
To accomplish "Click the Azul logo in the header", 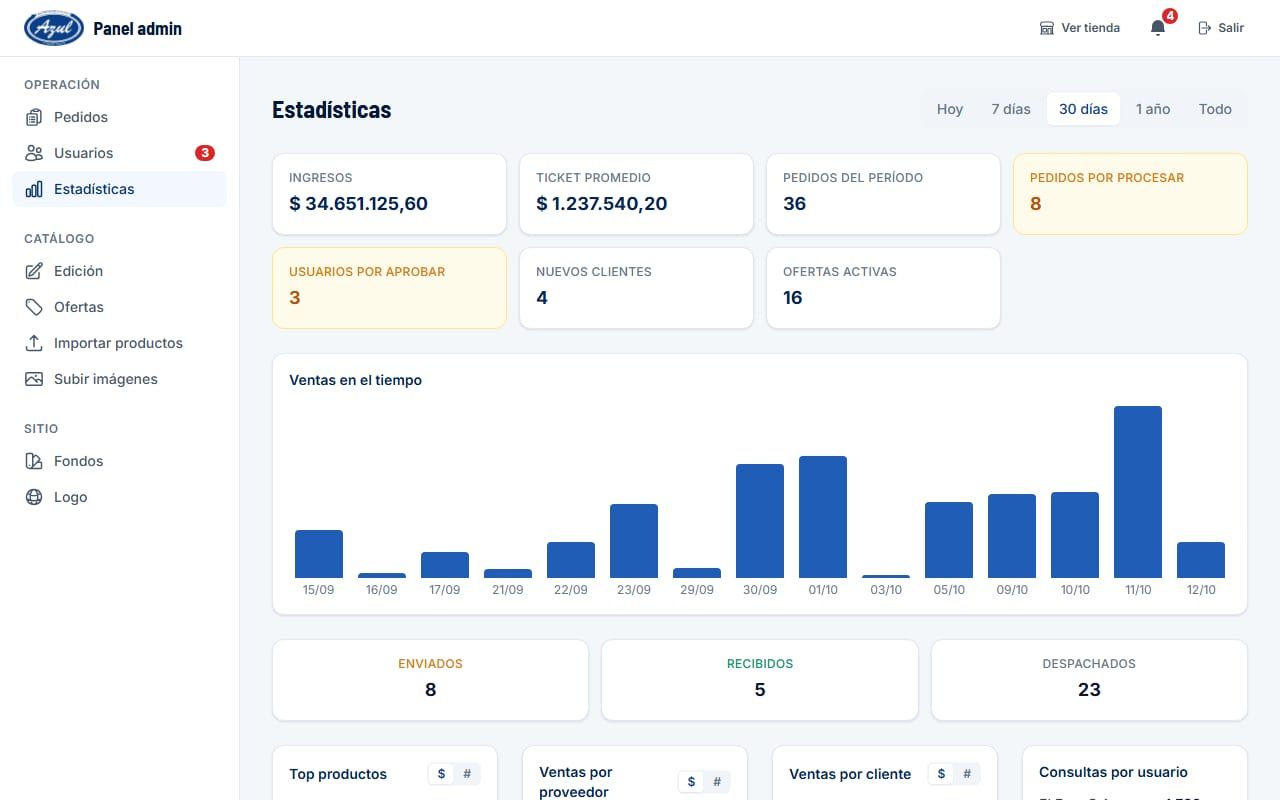I will pyautogui.click(x=54, y=28).
